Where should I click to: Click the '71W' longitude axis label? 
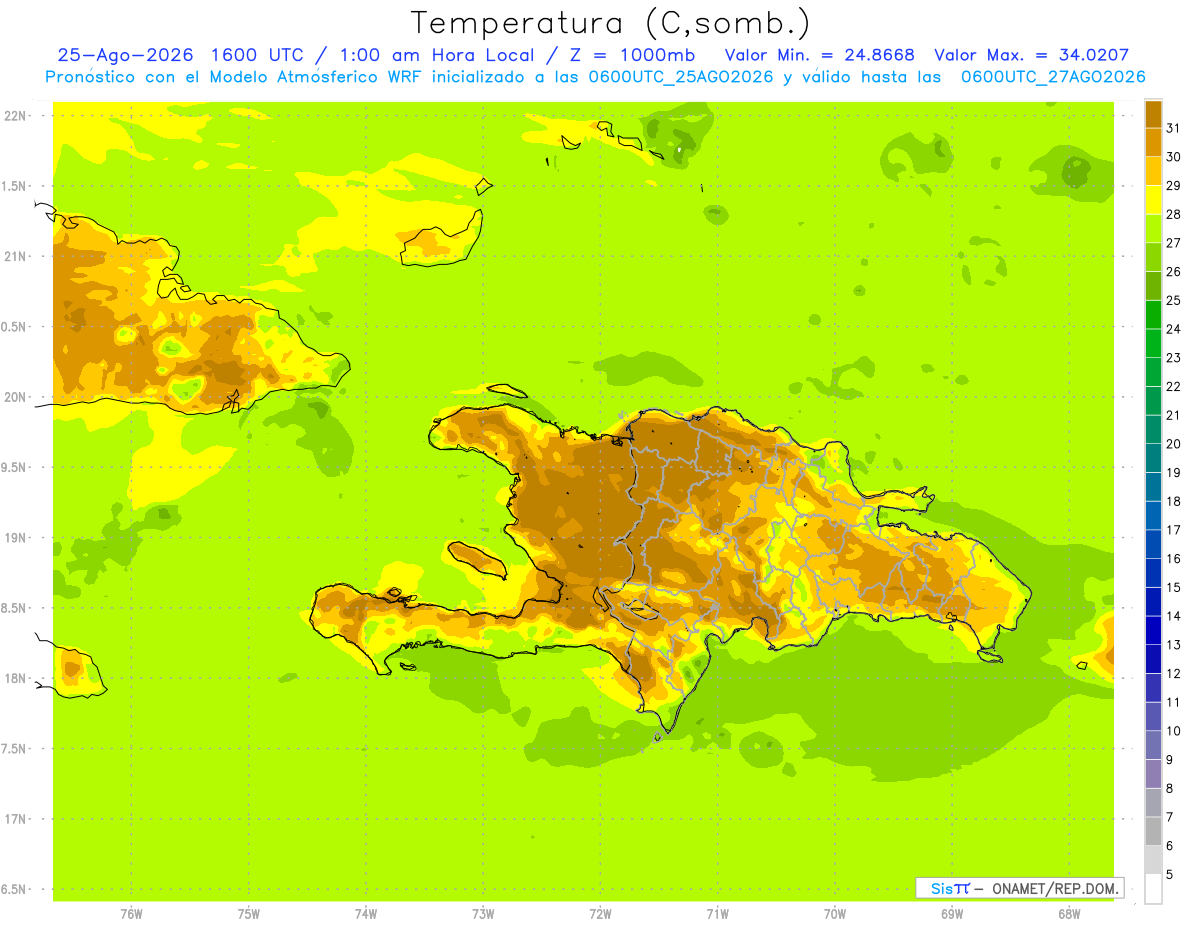(717, 914)
